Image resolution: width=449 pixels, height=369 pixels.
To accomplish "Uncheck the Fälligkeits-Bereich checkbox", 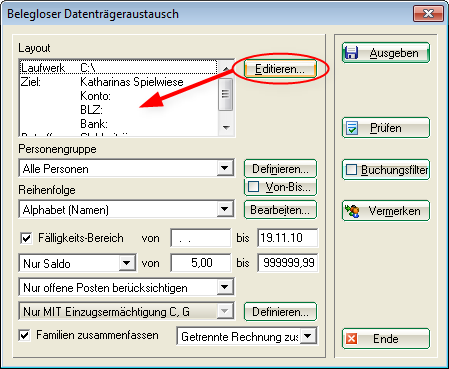I will pyautogui.click(x=26, y=238).
